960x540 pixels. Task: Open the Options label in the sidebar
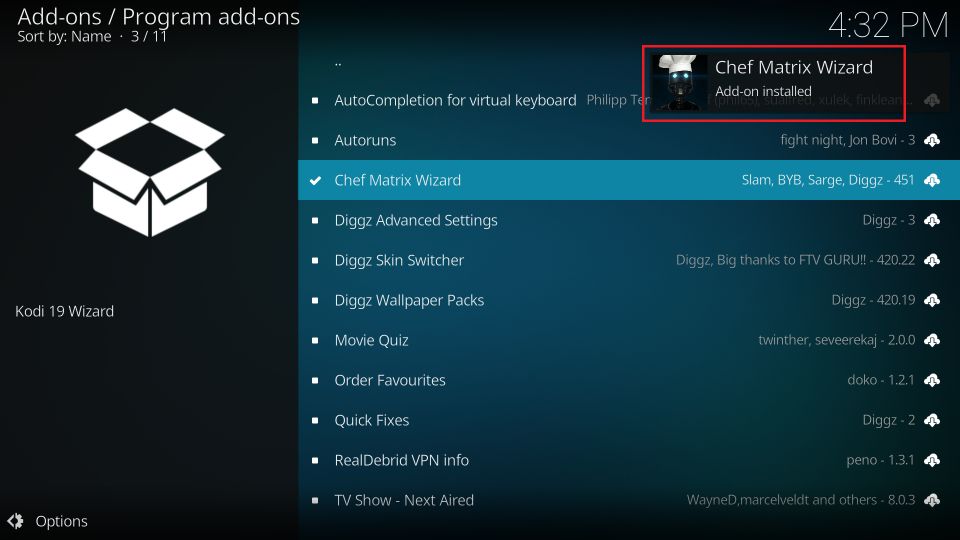(61, 521)
